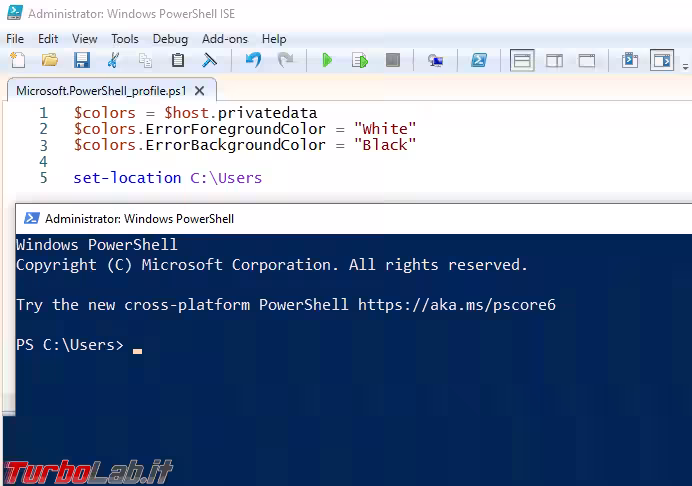
Task: Stop operation with the square icon
Action: click(392, 60)
